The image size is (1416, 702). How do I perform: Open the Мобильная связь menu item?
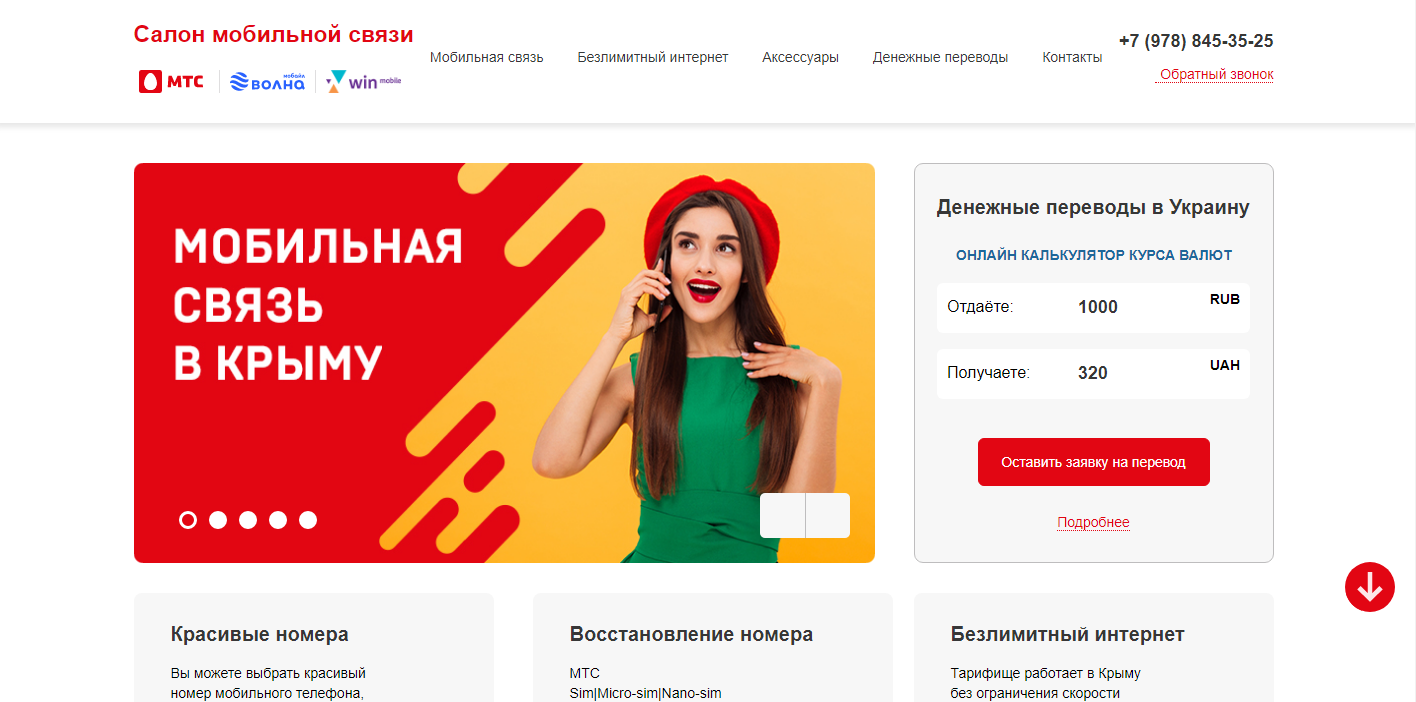coord(487,57)
